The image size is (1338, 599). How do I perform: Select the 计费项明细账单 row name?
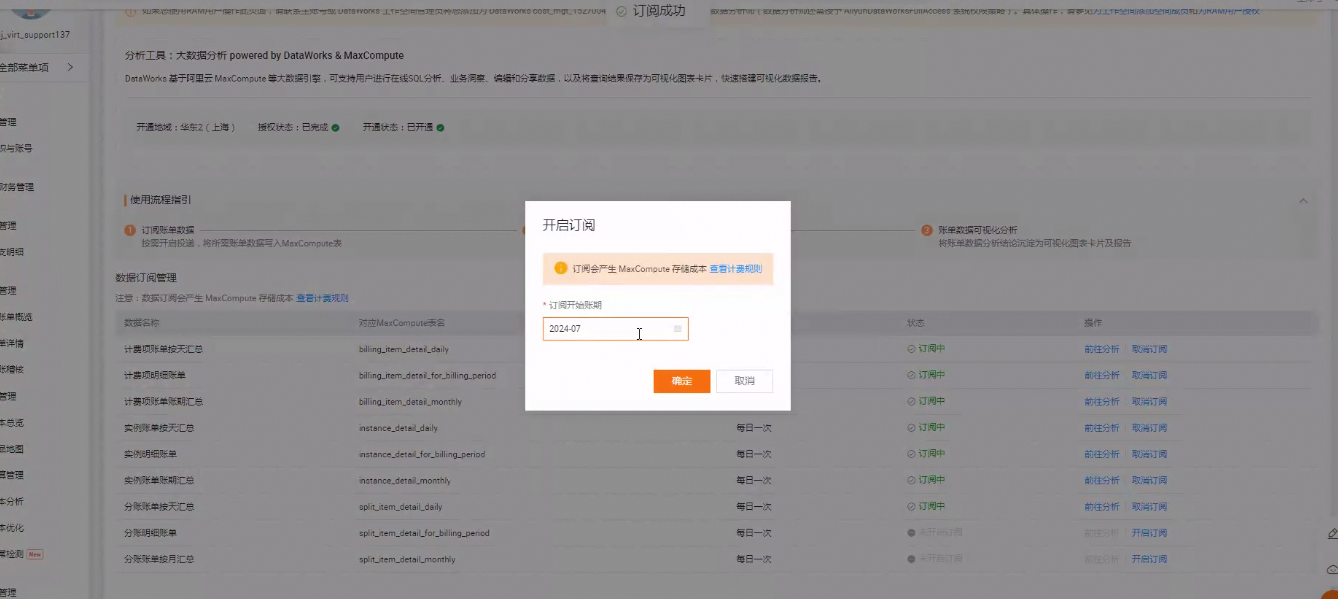154,375
